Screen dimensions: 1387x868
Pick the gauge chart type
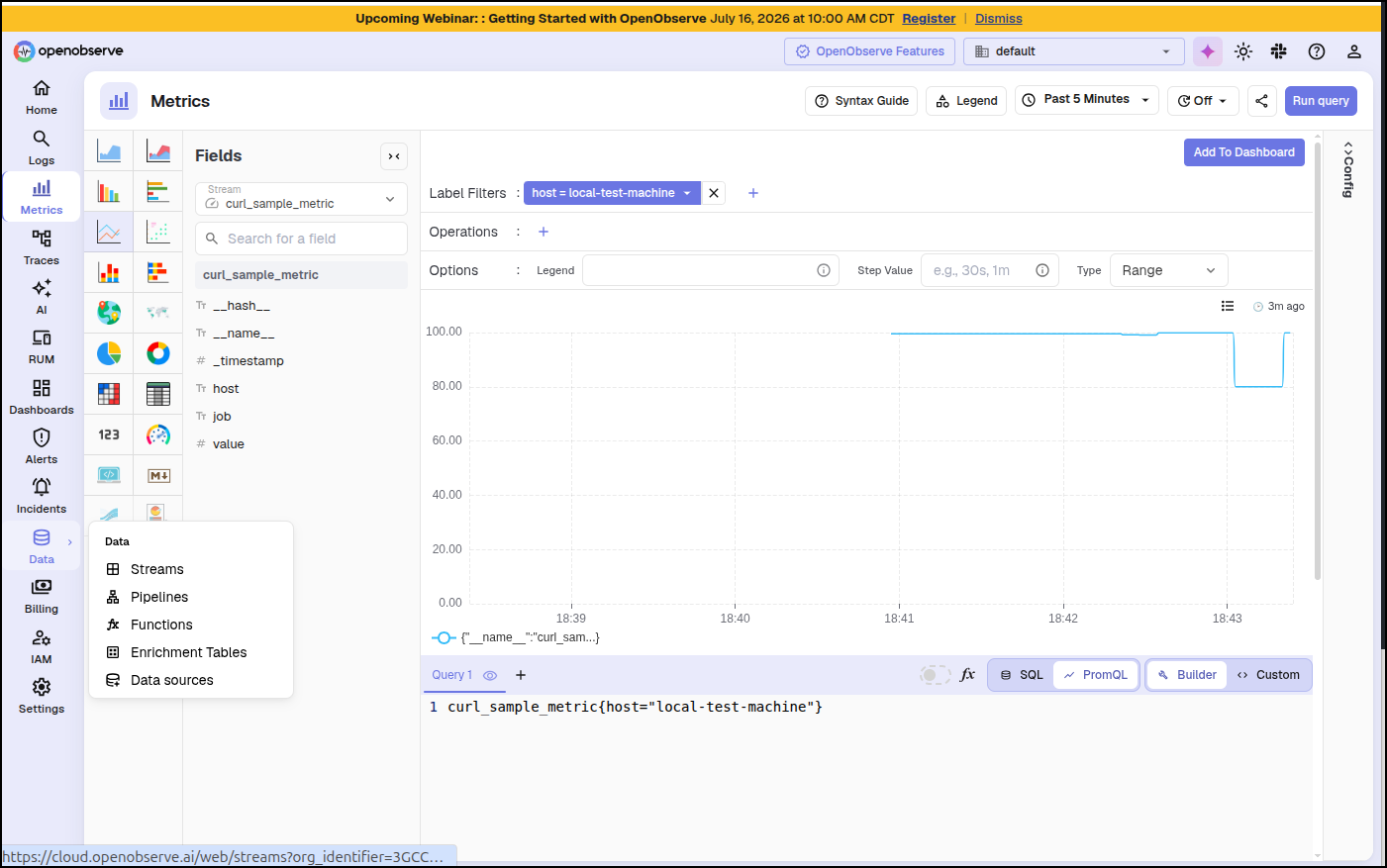pos(158,434)
